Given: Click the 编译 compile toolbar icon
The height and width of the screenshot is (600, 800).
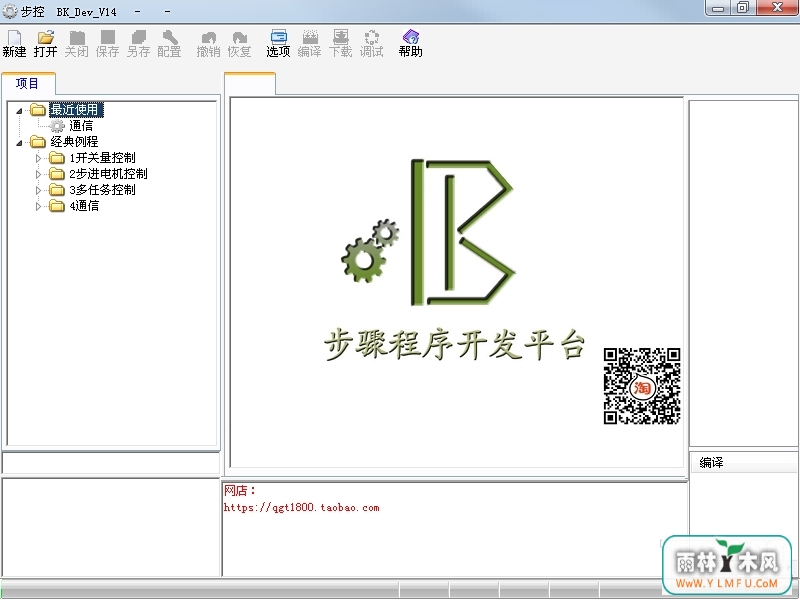Looking at the screenshot, I should click(310, 43).
